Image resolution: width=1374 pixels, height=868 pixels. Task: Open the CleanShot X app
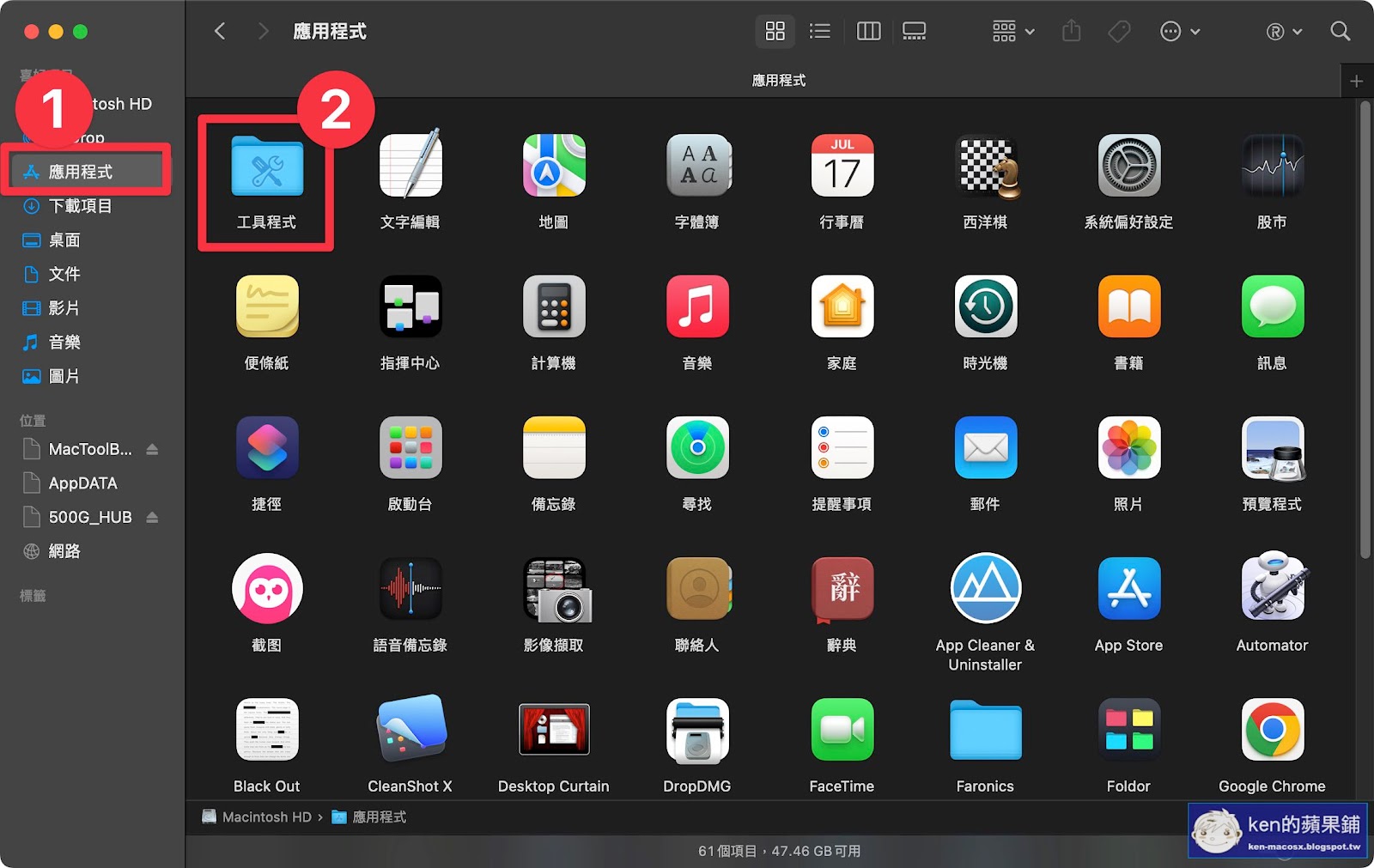tap(410, 728)
